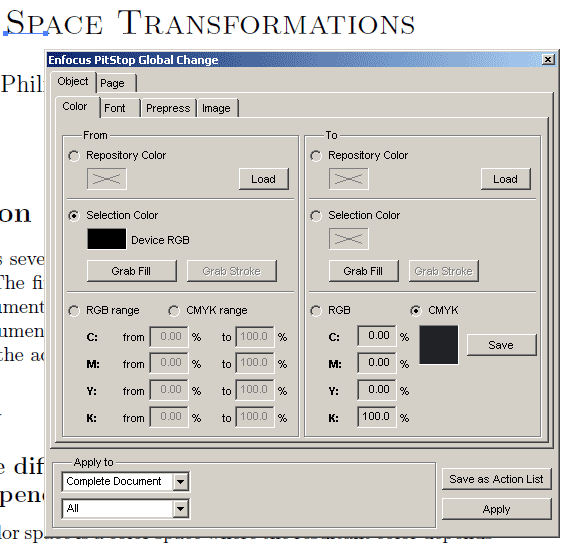Click the M range to field
Screen dimensions: 566x547
pos(255,363)
